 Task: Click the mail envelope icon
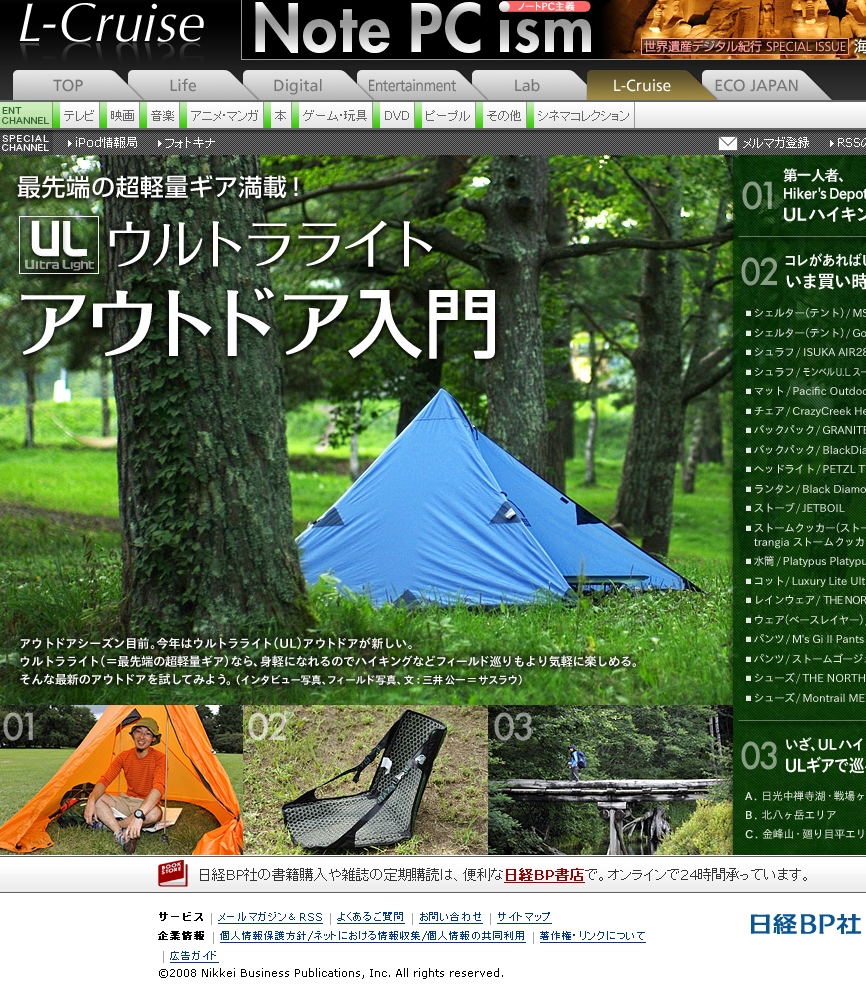tap(728, 143)
